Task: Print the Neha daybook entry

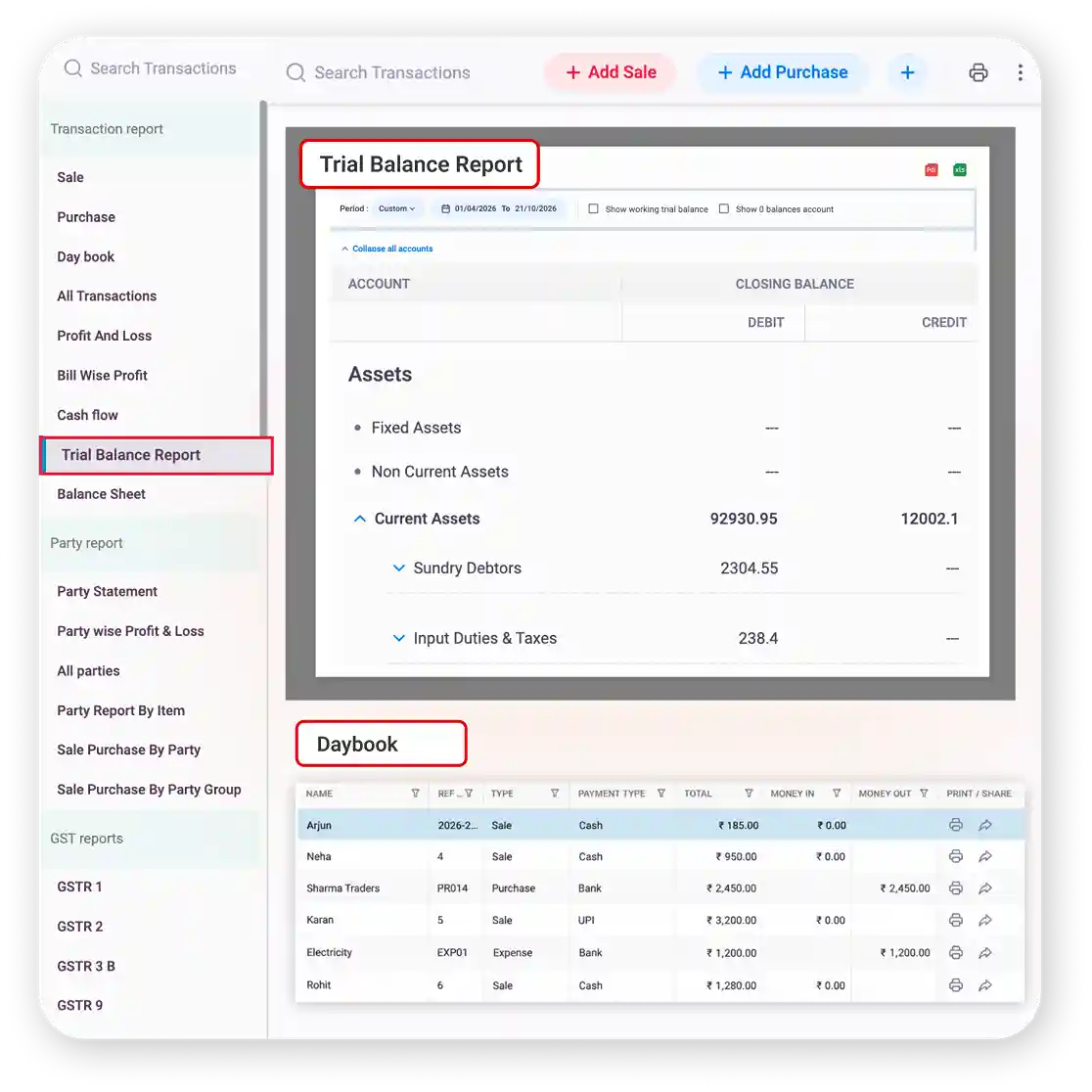Action: (x=955, y=856)
